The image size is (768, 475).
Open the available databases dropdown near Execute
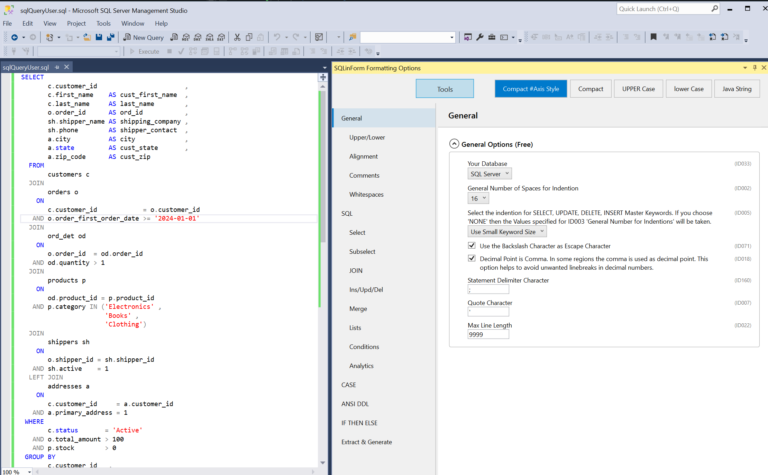tap(78, 51)
